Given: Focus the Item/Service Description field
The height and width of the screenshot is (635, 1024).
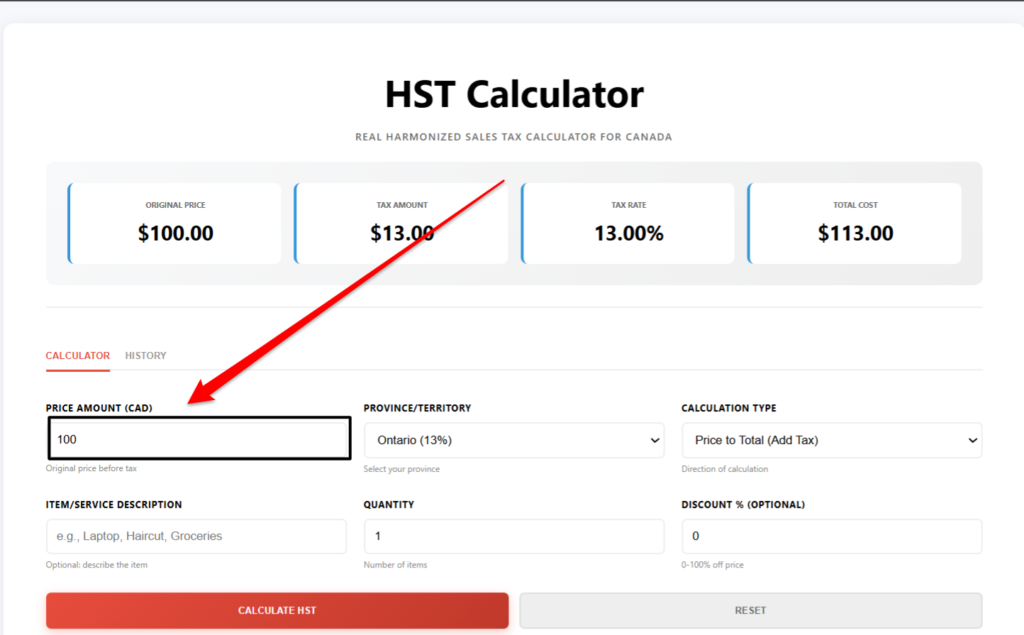Looking at the screenshot, I should 196,536.
